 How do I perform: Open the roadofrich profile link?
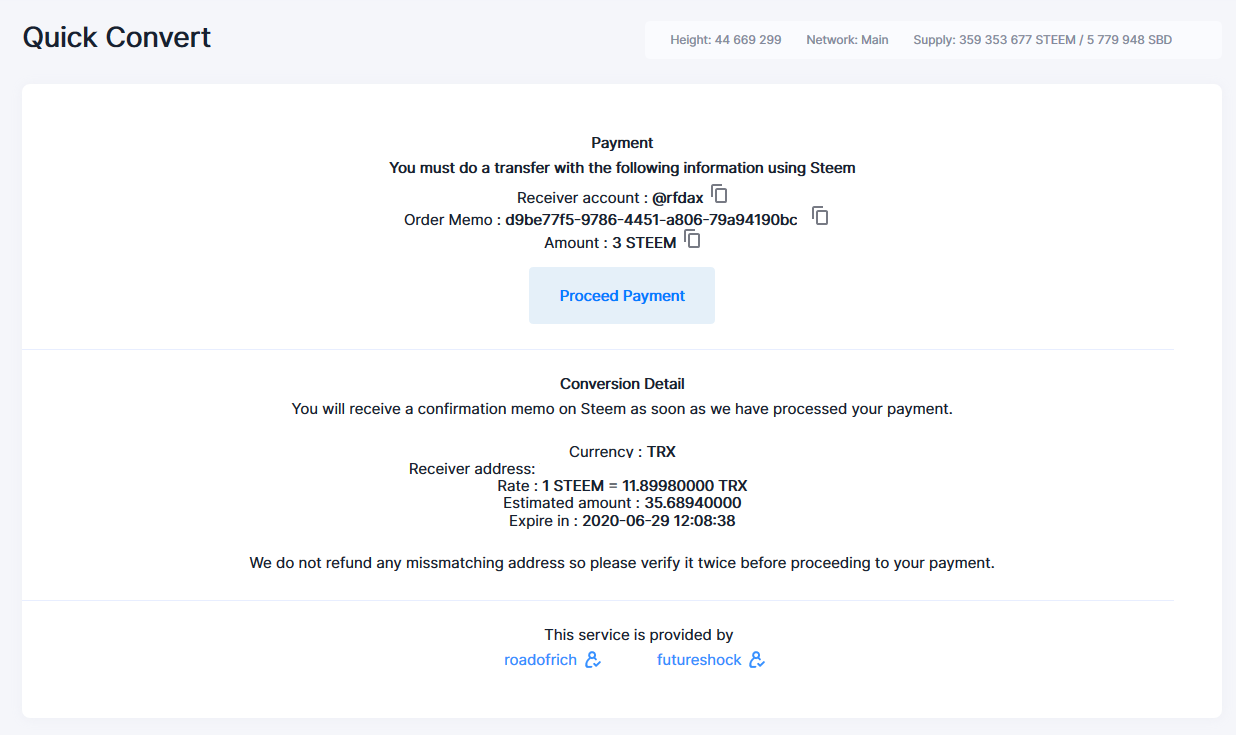pyautogui.click(x=540, y=660)
